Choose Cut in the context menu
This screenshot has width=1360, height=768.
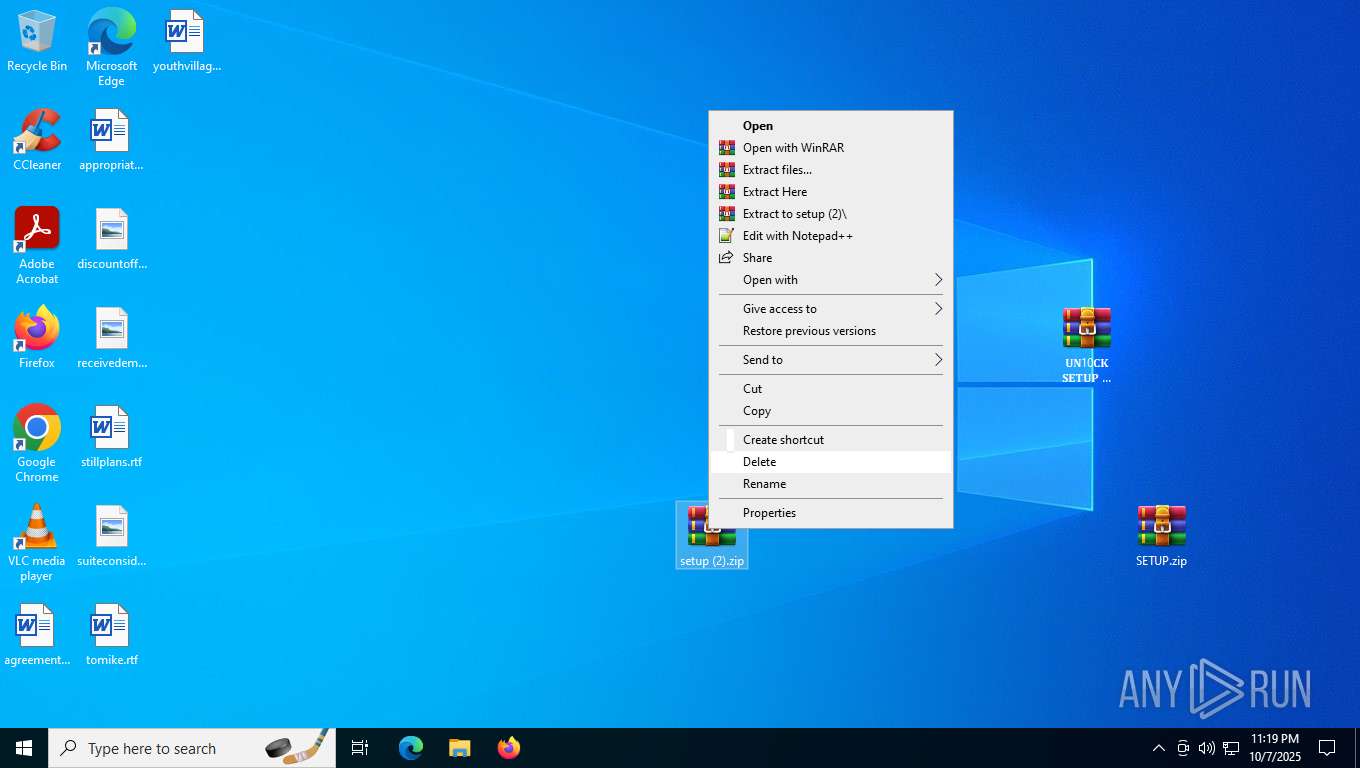(831, 389)
